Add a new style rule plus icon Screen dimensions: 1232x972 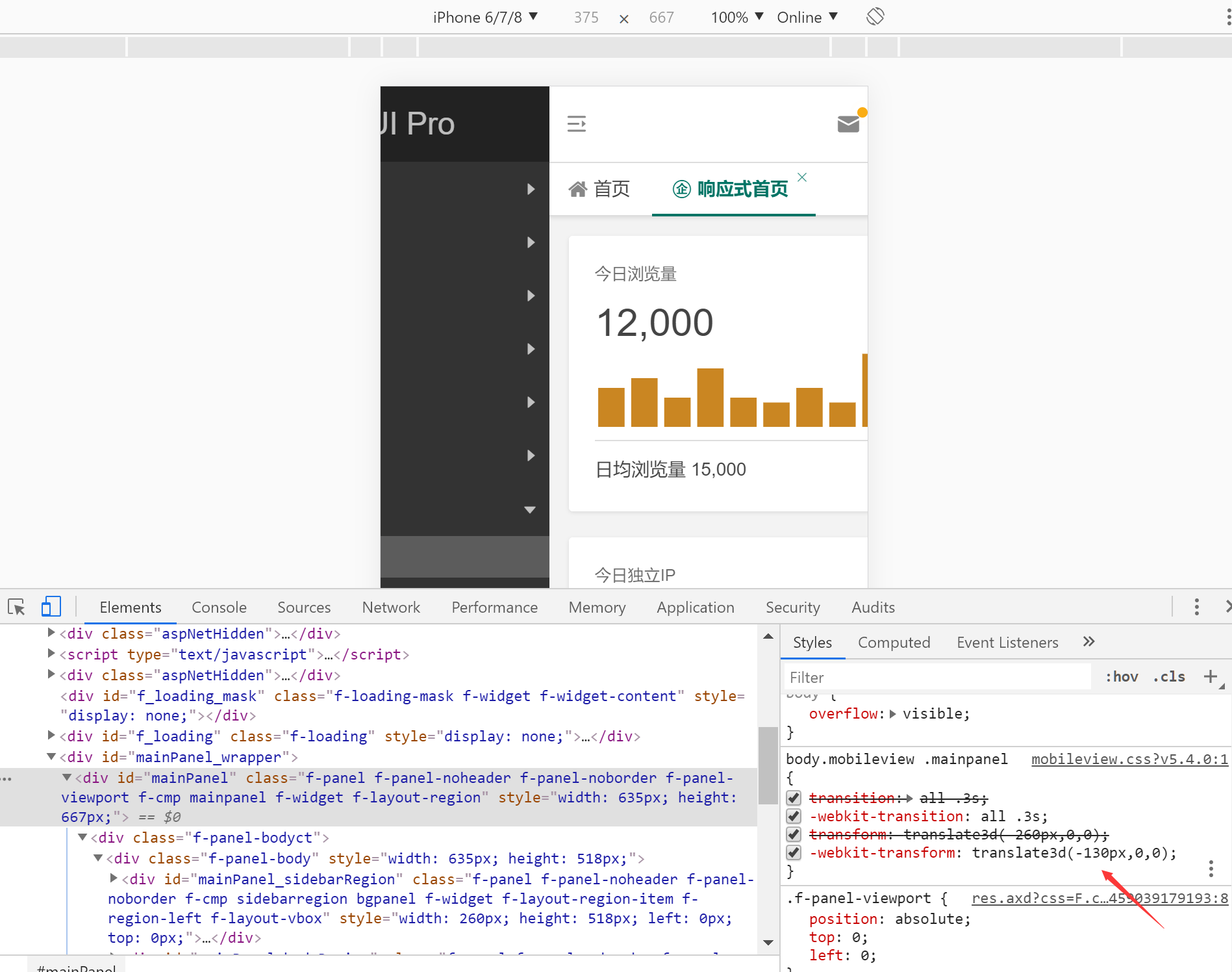(x=1210, y=676)
